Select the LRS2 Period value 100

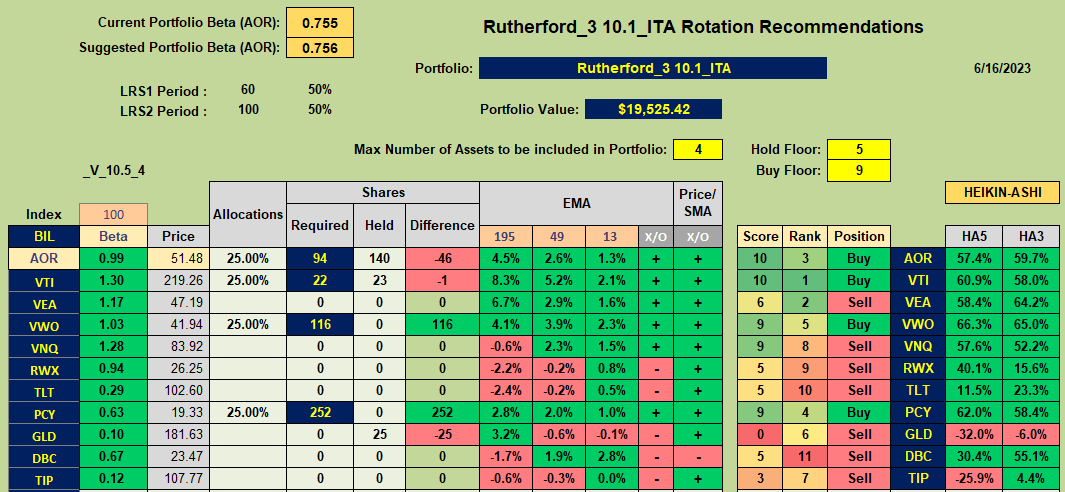pyautogui.click(x=249, y=109)
